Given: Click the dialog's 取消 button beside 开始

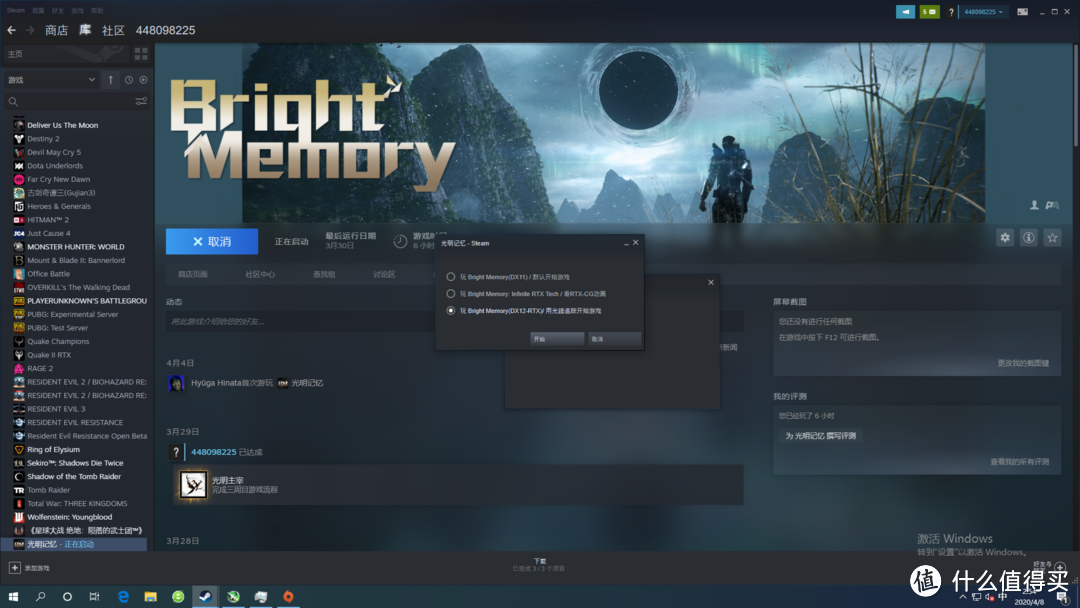Looking at the screenshot, I should (614, 339).
